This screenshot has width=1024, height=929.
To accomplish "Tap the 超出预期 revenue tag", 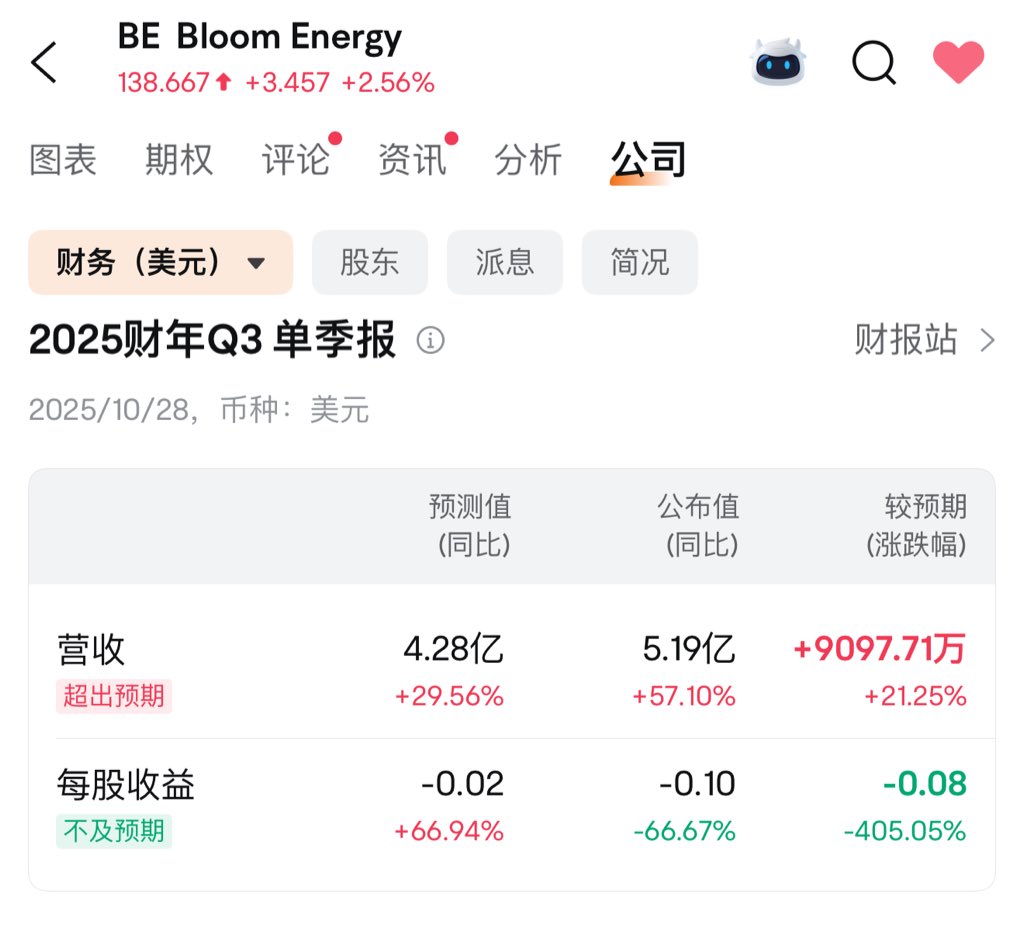I will [114, 695].
